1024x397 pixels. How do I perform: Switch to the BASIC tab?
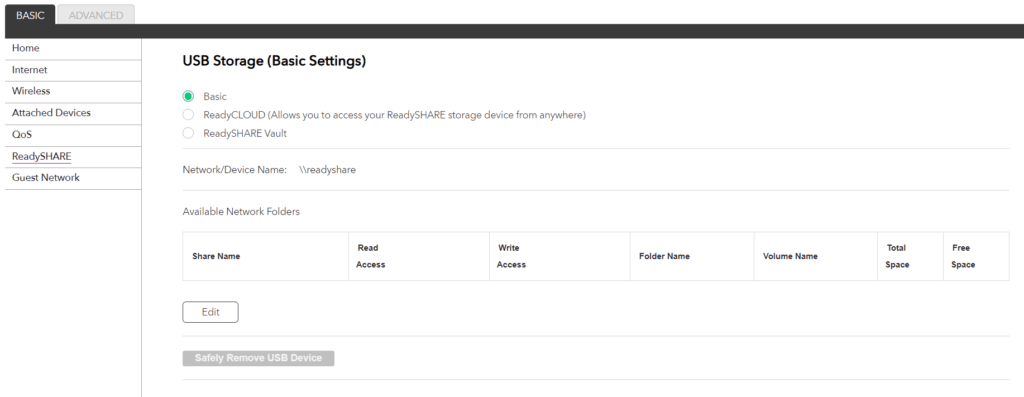click(x=30, y=15)
